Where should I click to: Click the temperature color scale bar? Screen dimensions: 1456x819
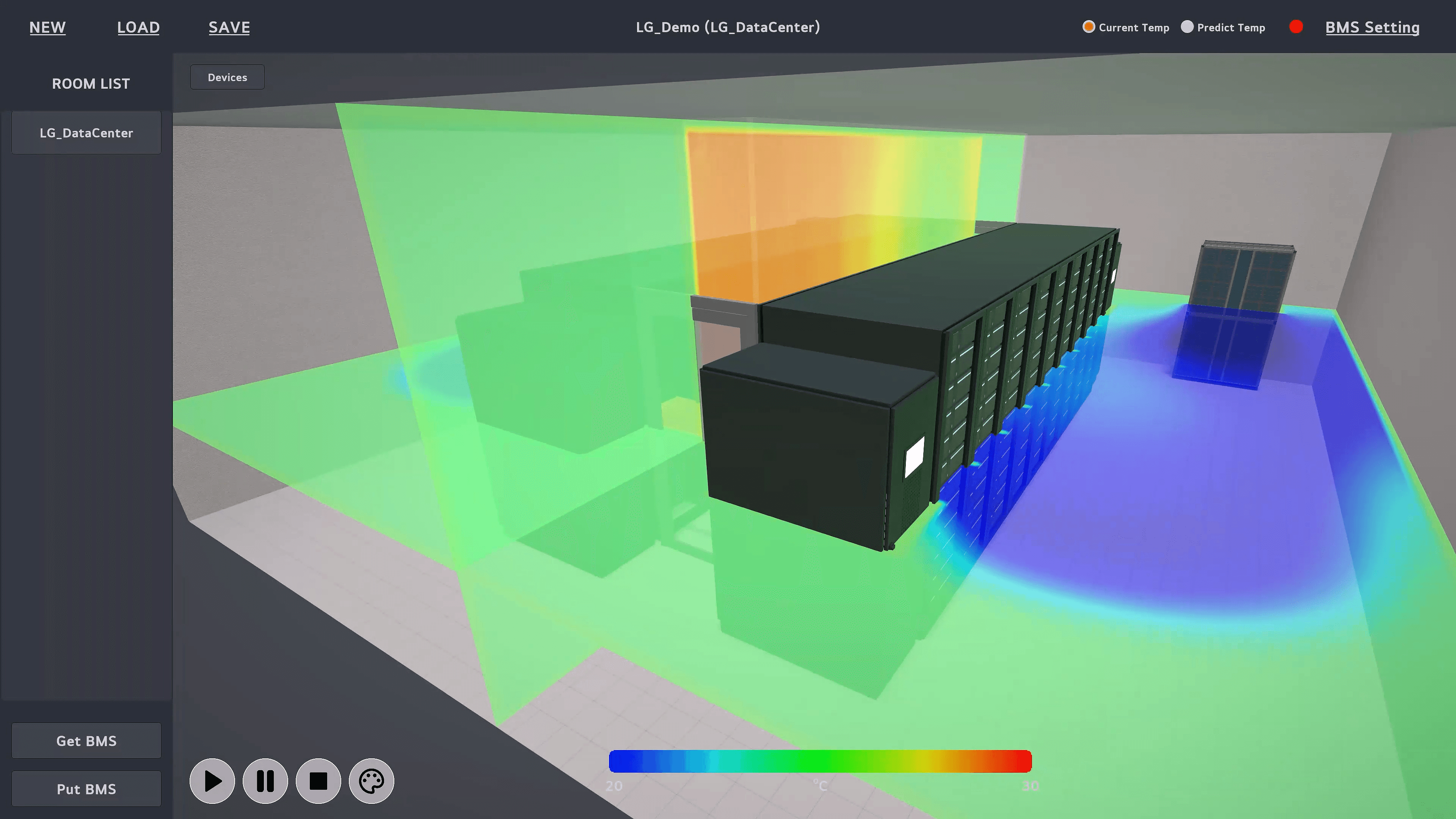[819, 761]
